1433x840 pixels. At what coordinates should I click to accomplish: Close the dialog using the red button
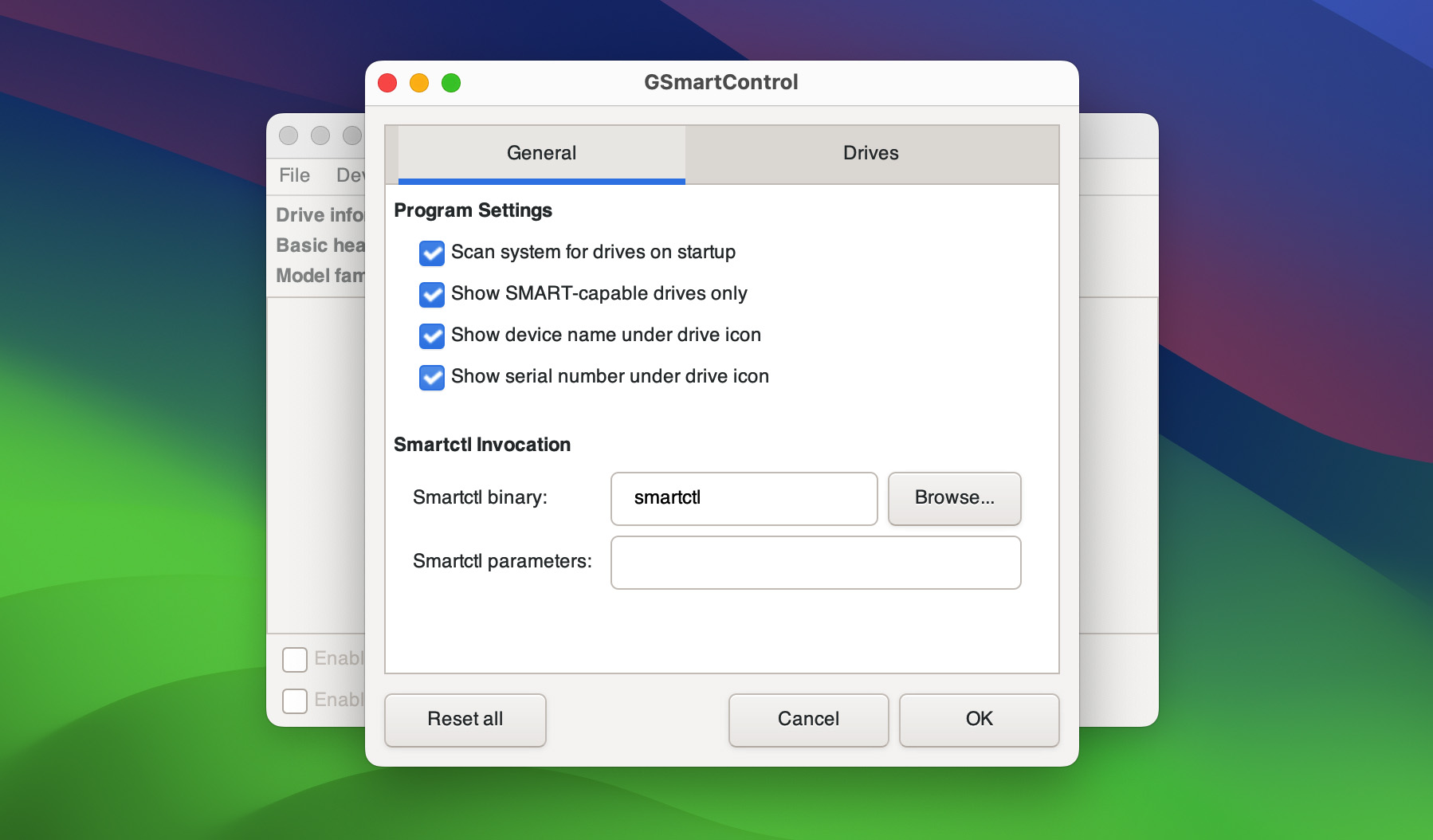[x=387, y=83]
